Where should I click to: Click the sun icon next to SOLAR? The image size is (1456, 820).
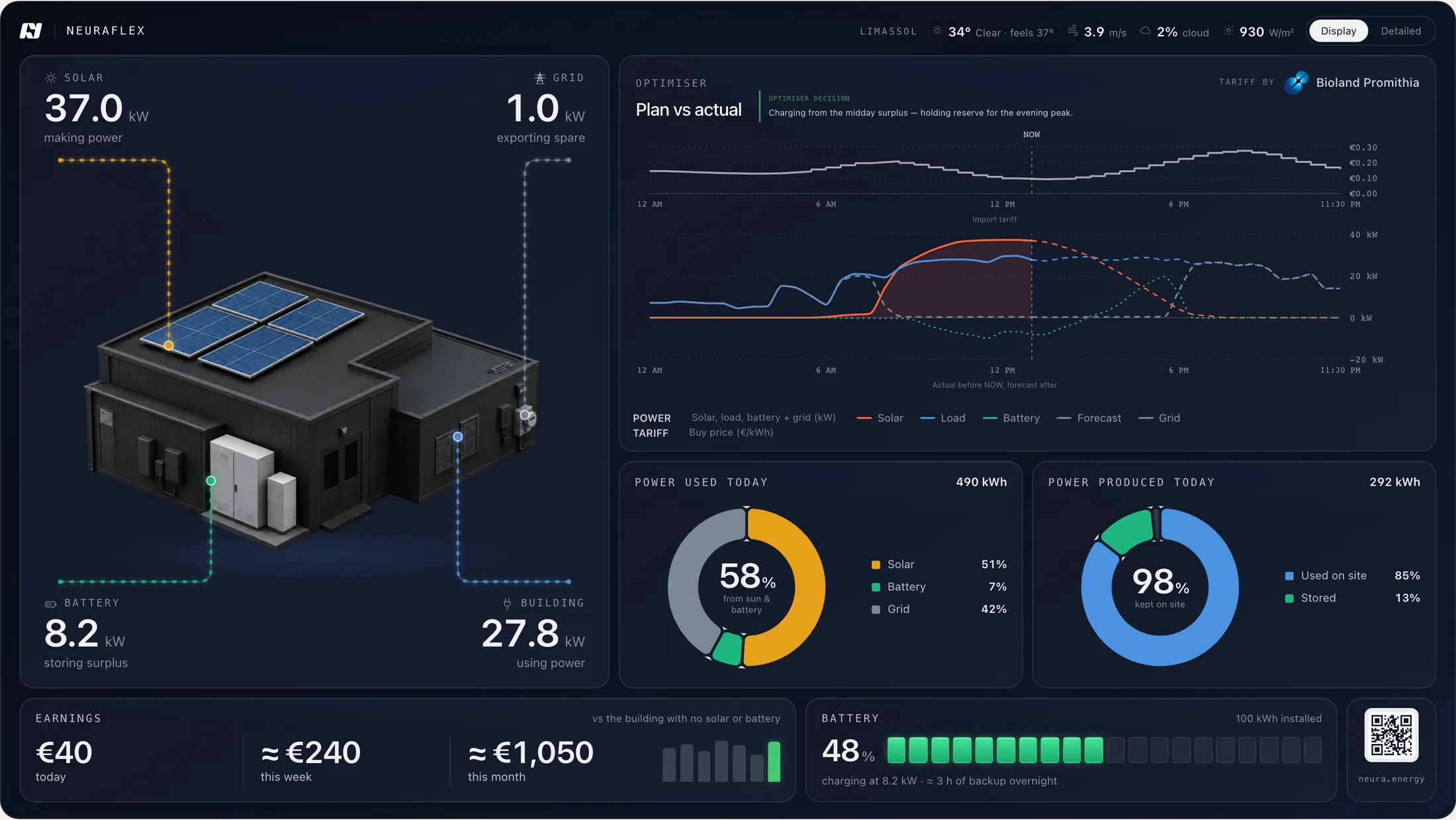[50, 77]
